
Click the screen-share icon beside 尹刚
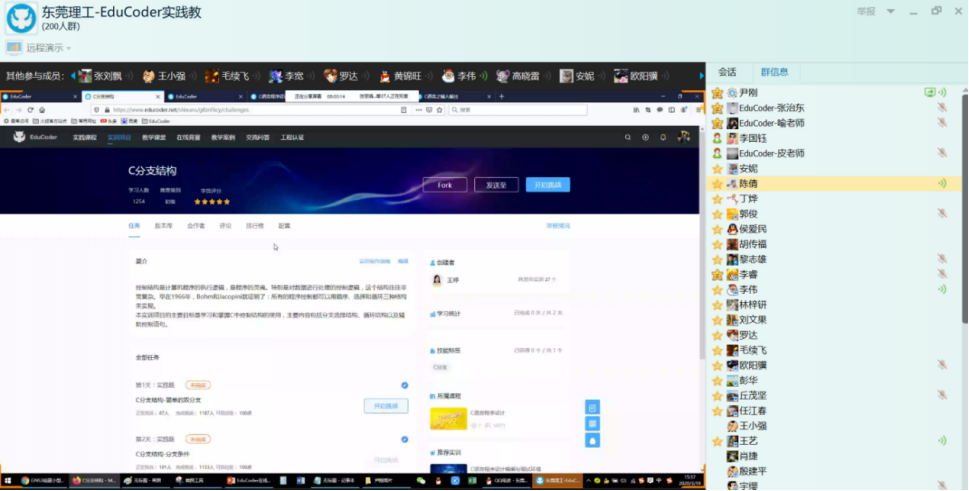click(930, 92)
